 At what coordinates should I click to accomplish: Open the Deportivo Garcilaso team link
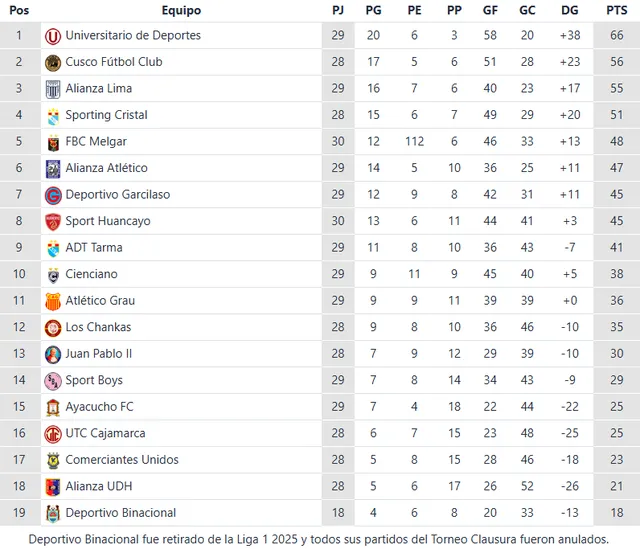tap(118, 194)
